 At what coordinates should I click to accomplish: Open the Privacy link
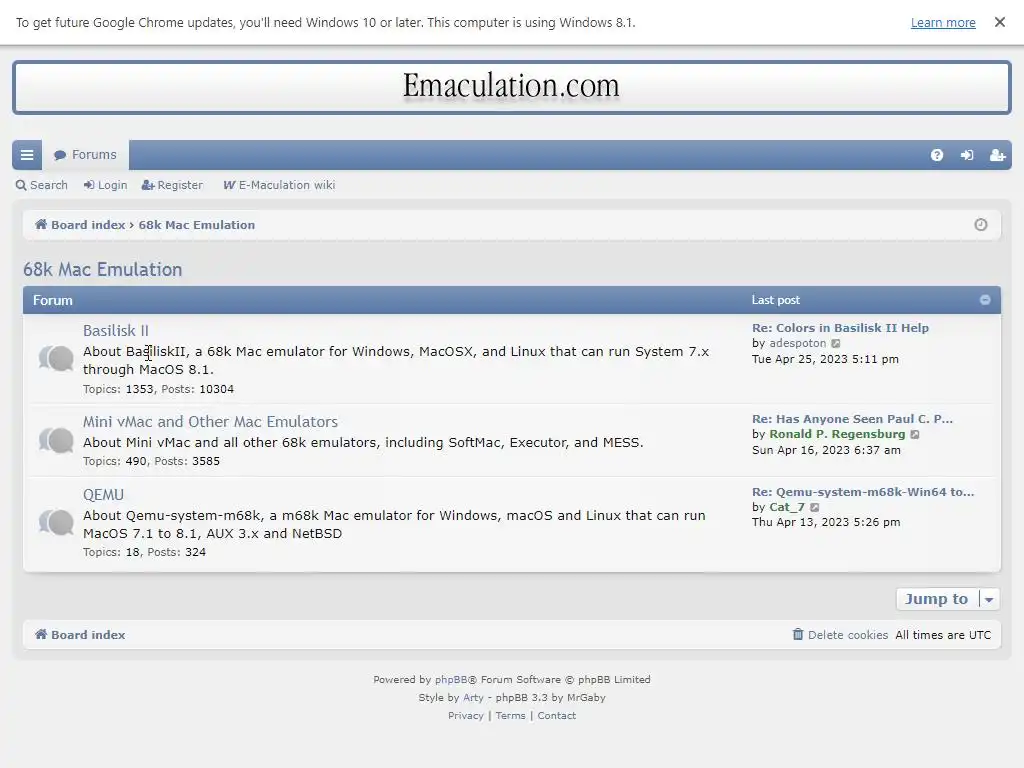point(466,716)
